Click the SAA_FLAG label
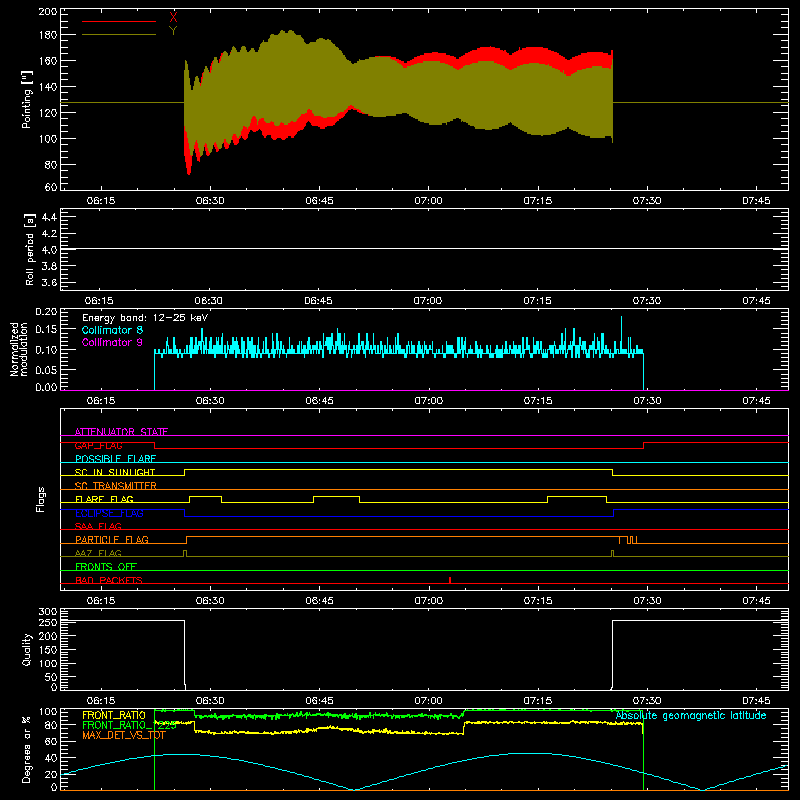Screen dimensions: 800x800 (98, 526)
